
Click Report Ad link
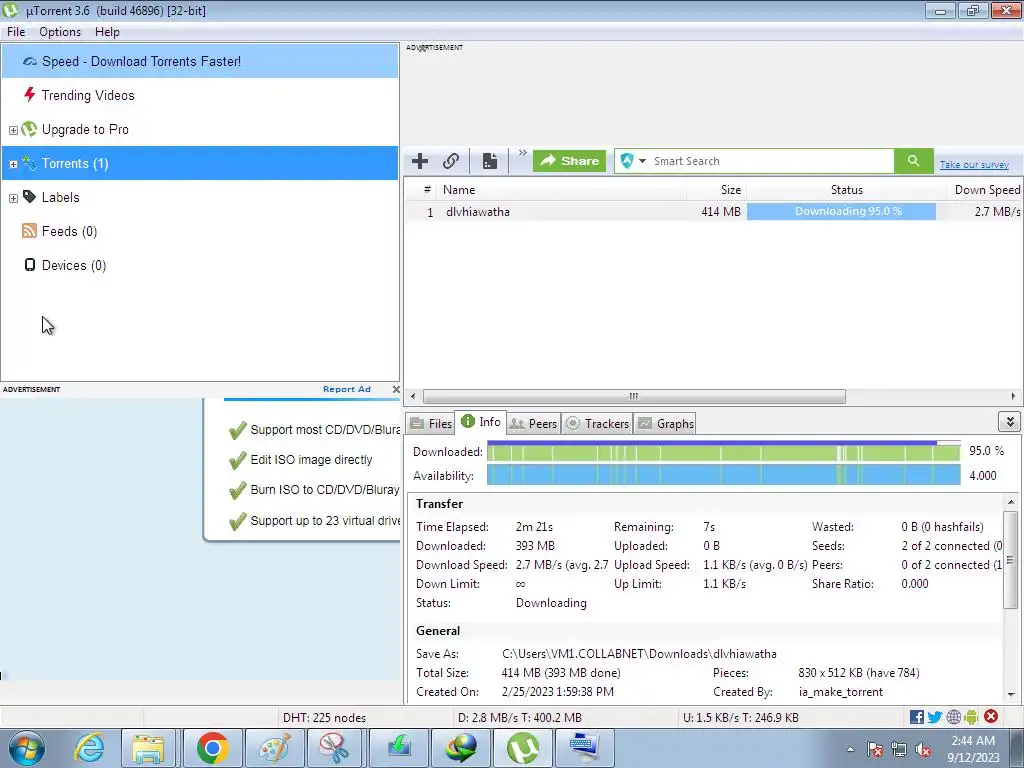click(x=347, y=389)
